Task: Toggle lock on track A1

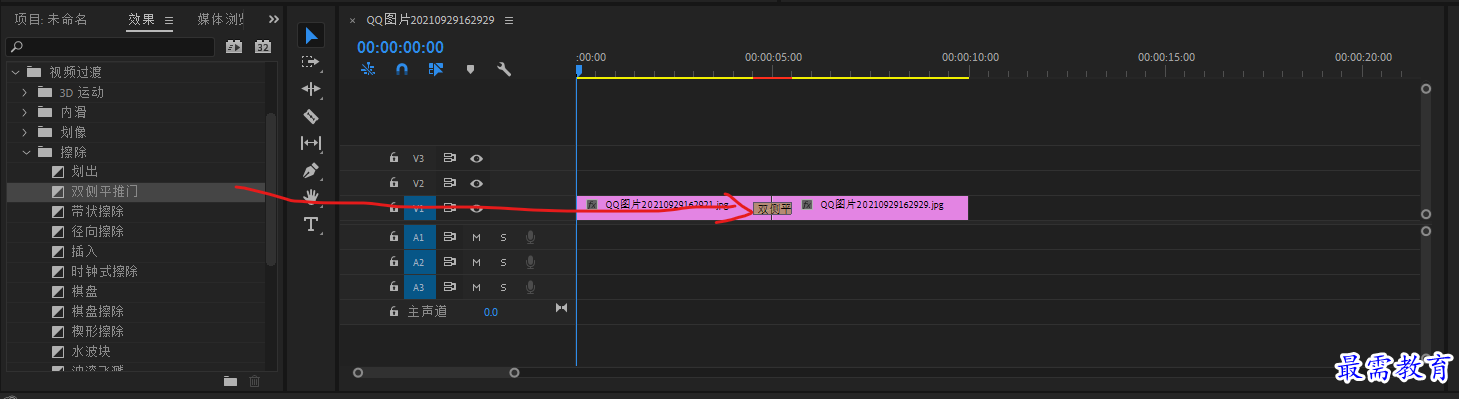Action: coord(394,238)
